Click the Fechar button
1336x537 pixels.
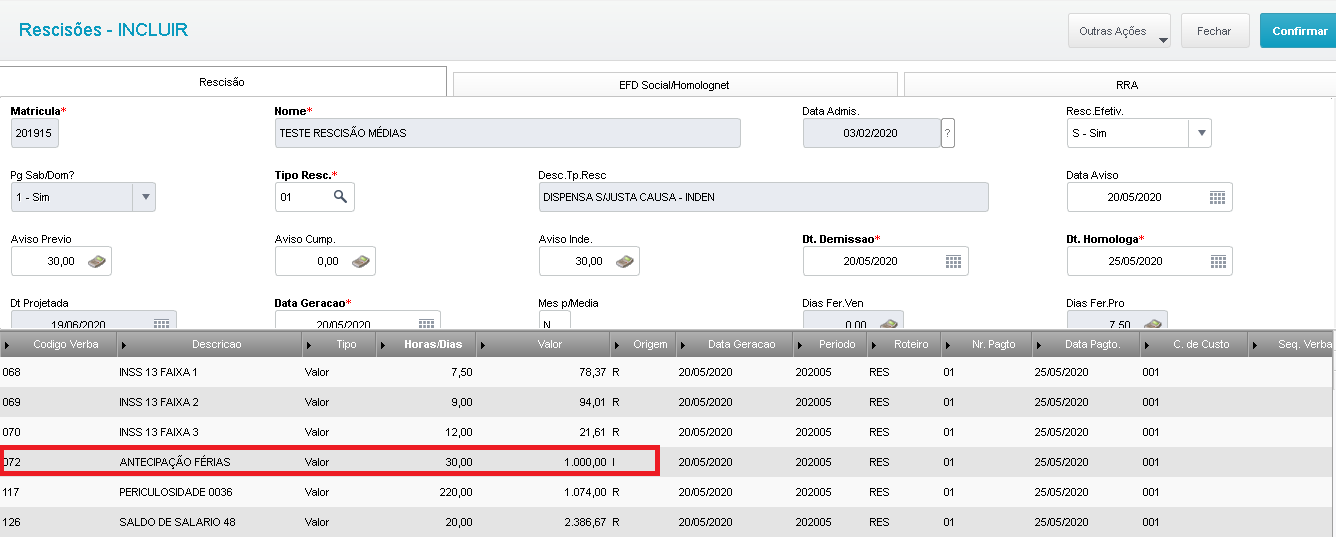point(1214,31)
